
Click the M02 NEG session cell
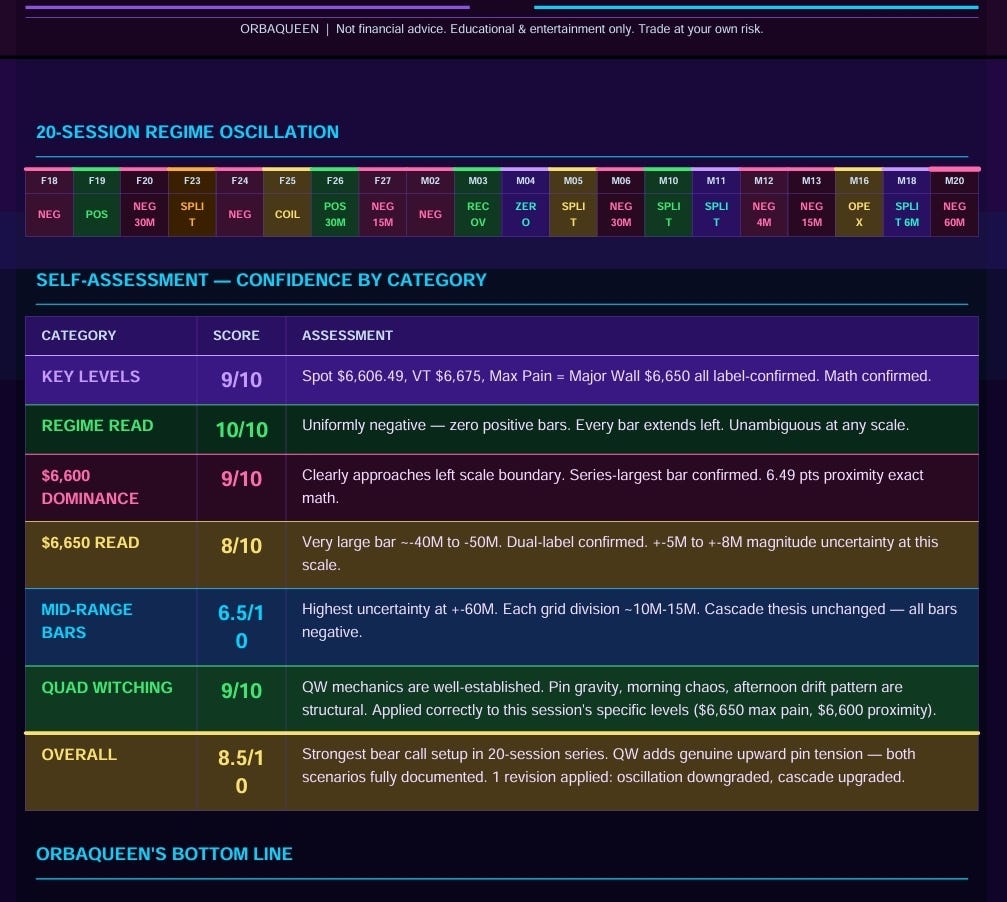(x=430, y=202)
